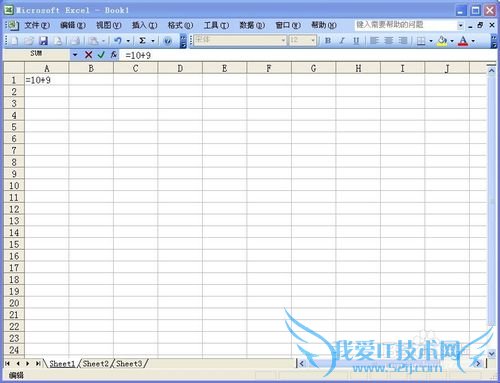
Task: Click the Name Box showing SUM
Action: pos(37,55)
